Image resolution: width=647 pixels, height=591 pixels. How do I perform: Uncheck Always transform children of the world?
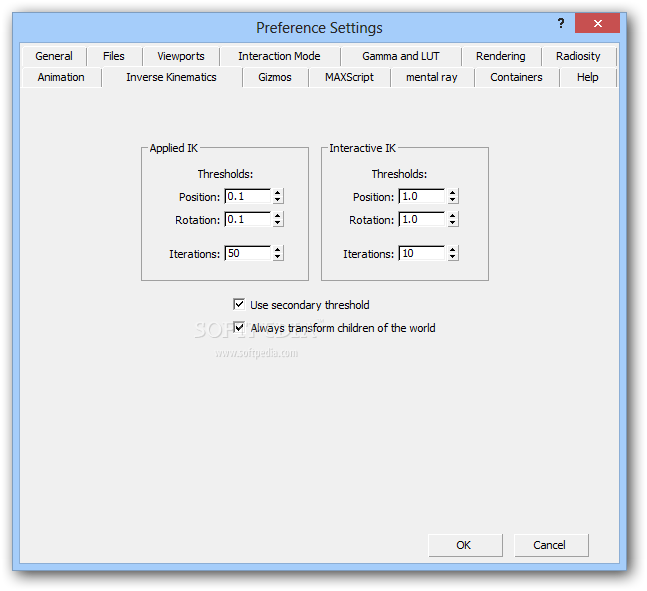tap(239, 328)
